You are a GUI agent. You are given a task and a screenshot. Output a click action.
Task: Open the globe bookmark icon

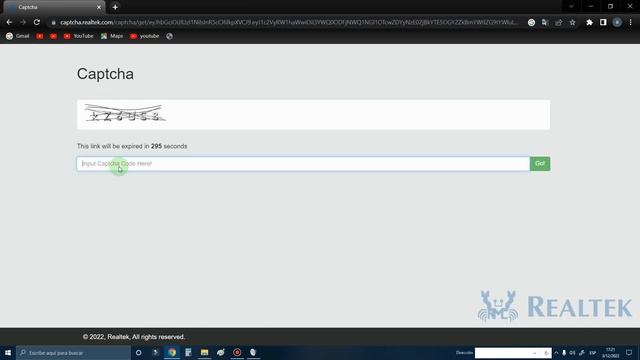[169, 36]
